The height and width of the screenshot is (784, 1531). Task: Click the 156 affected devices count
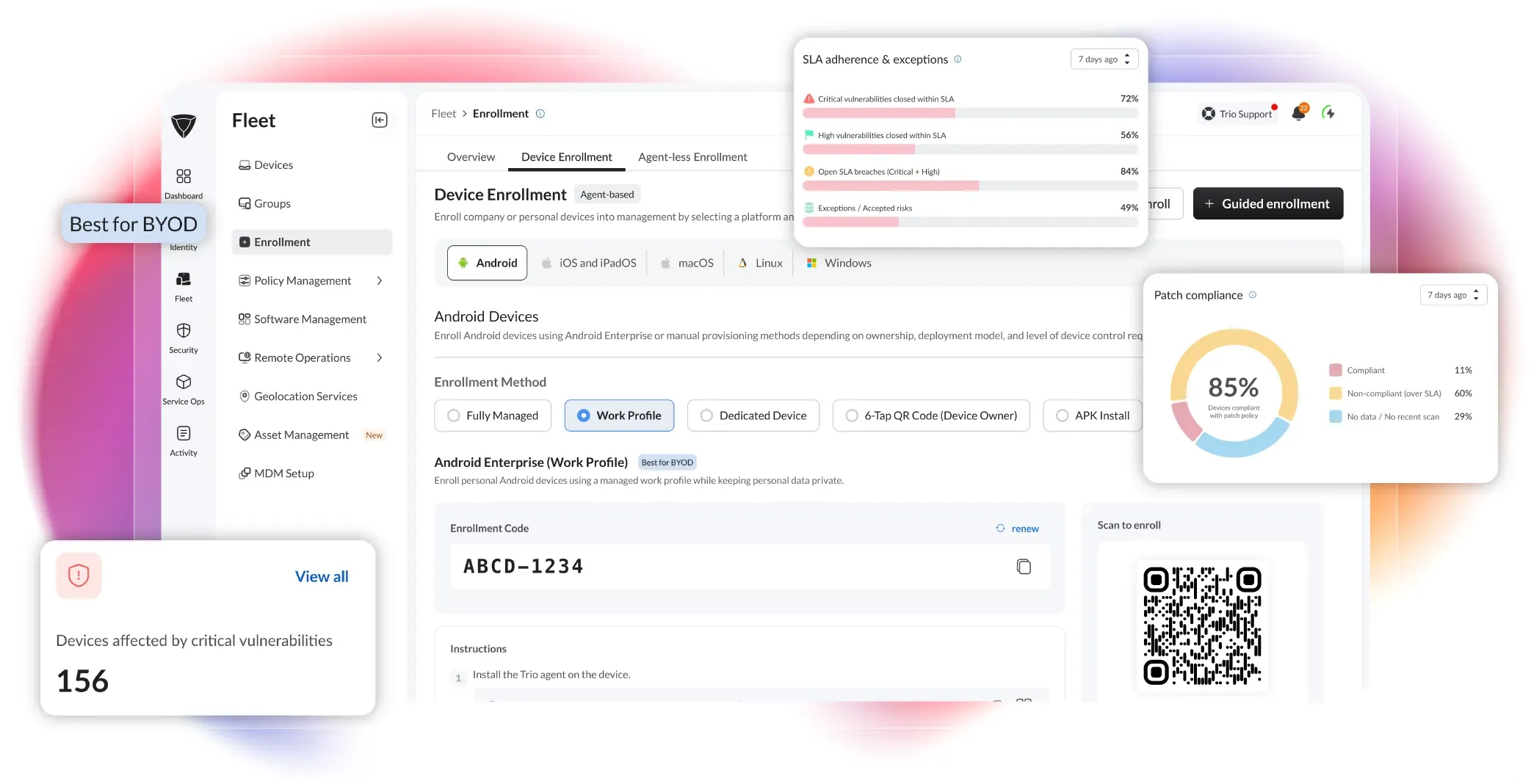pyautogui.click(x=82, y=681)
